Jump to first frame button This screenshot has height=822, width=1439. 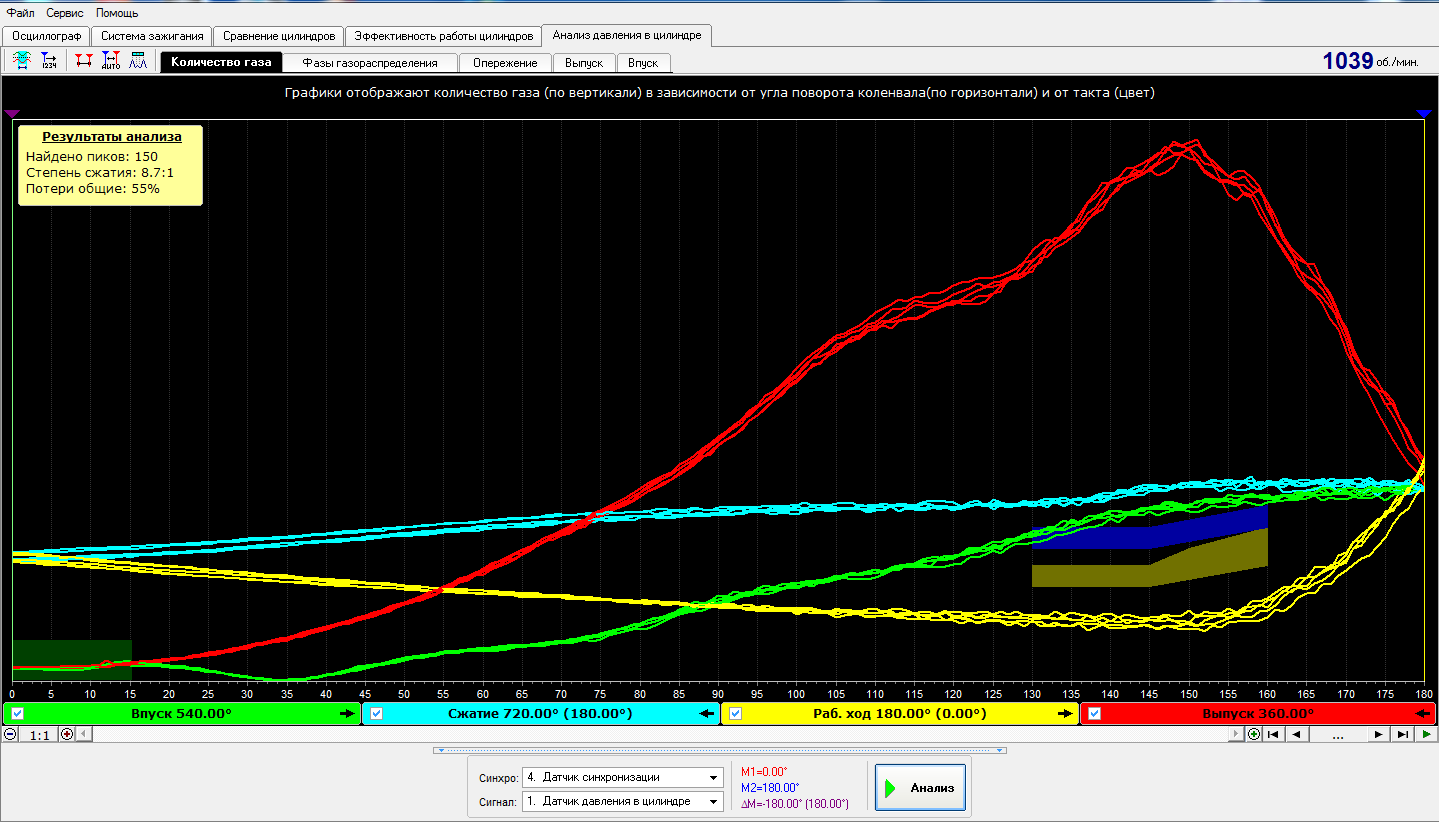1272,734
